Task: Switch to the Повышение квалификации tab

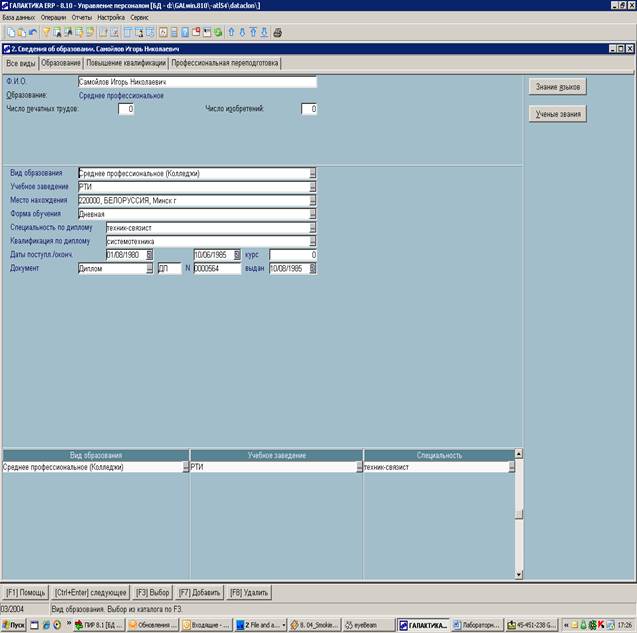Action: click(x=125, y=63)
